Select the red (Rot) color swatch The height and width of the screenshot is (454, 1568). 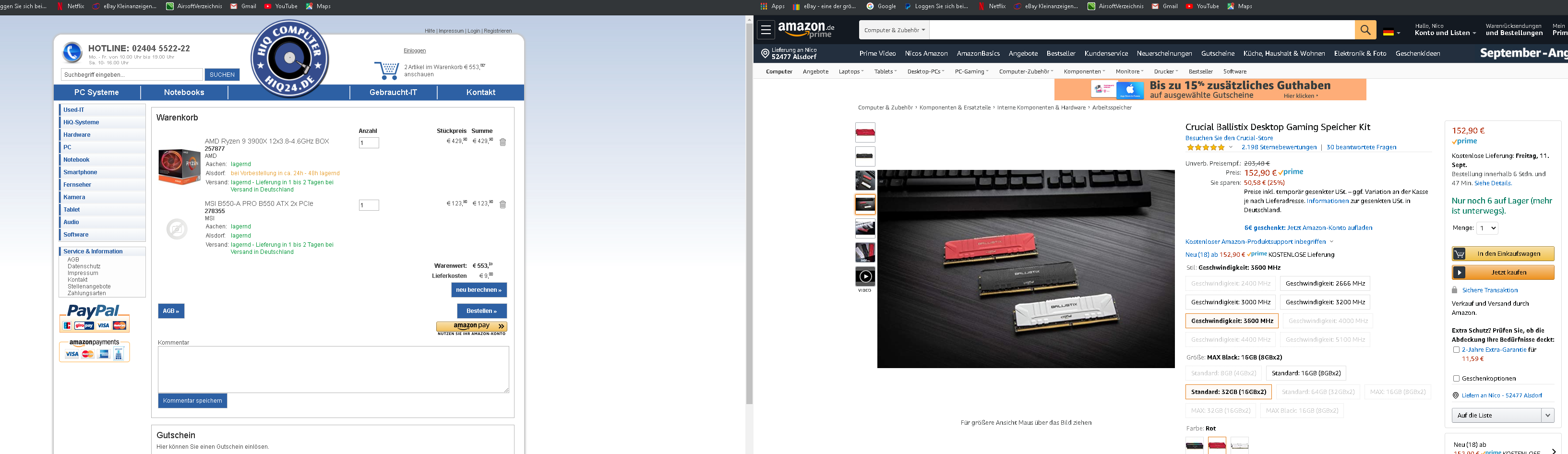point(1217,446)
